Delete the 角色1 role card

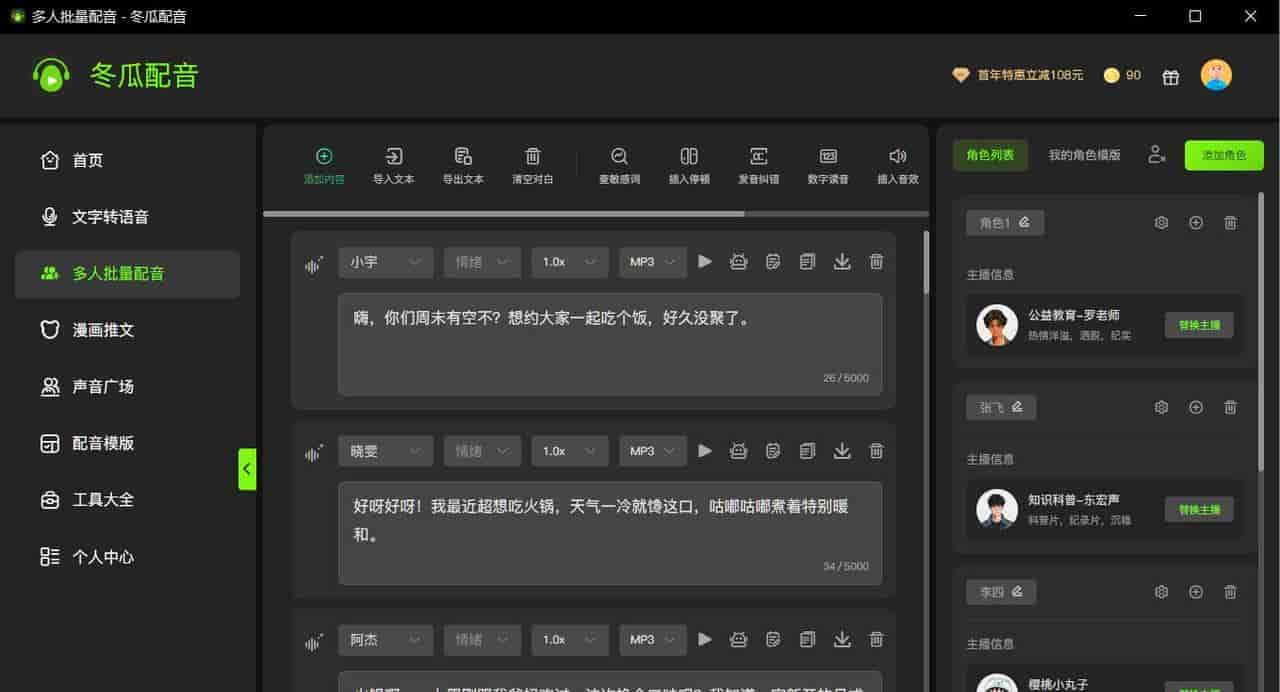point(1231,223)
